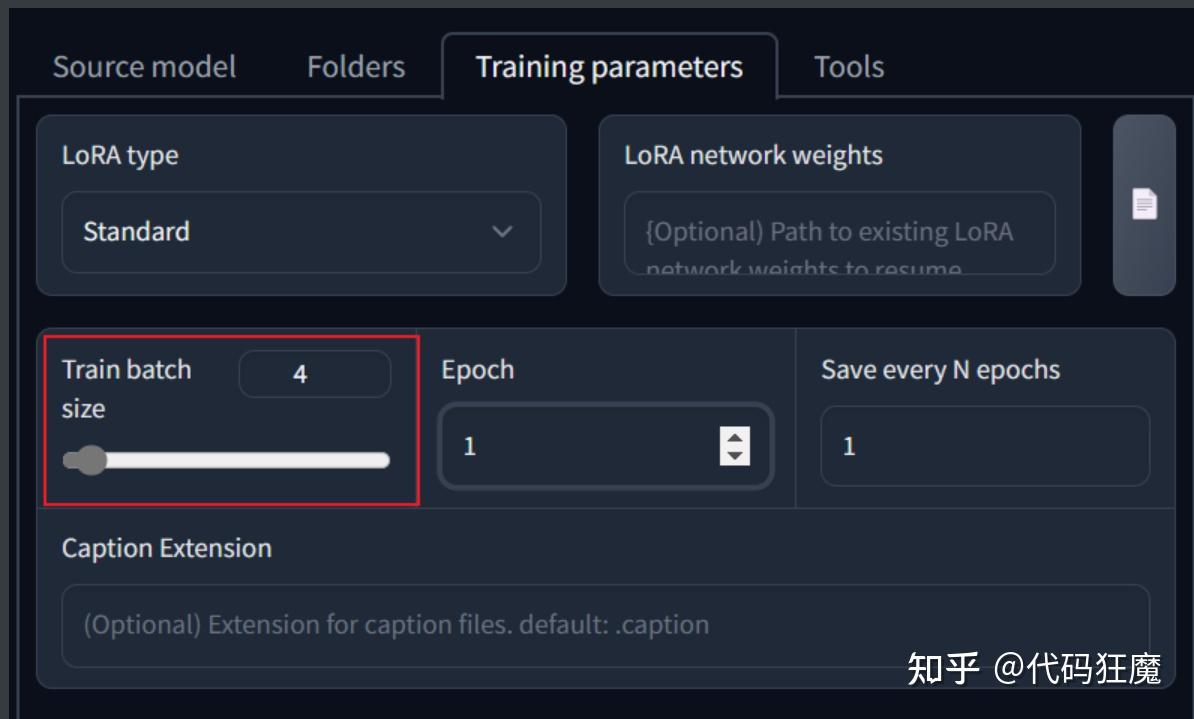Focus the Train batch size number box
This screenshot has width=1194, height=719.
pyautogui.click(x=314, y=375)
